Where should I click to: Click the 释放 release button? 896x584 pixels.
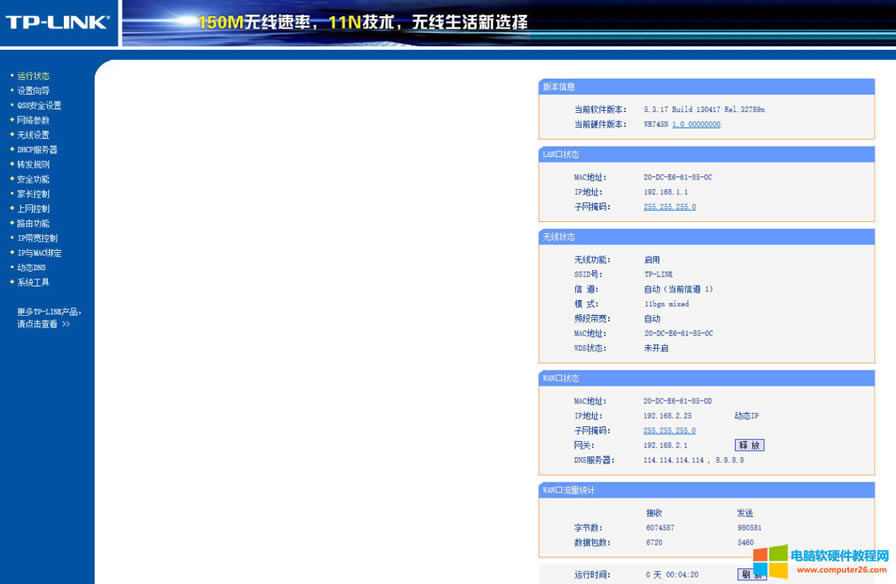[750, 444]
